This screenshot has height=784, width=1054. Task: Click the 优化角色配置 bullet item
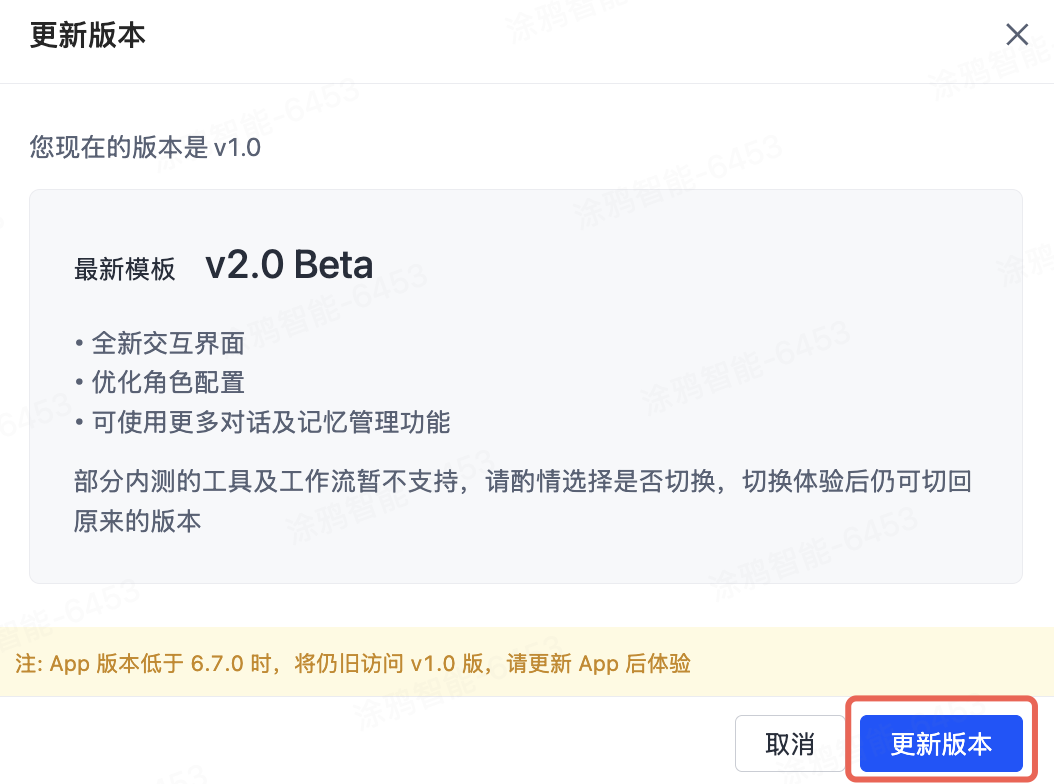[x=168, y=383]
